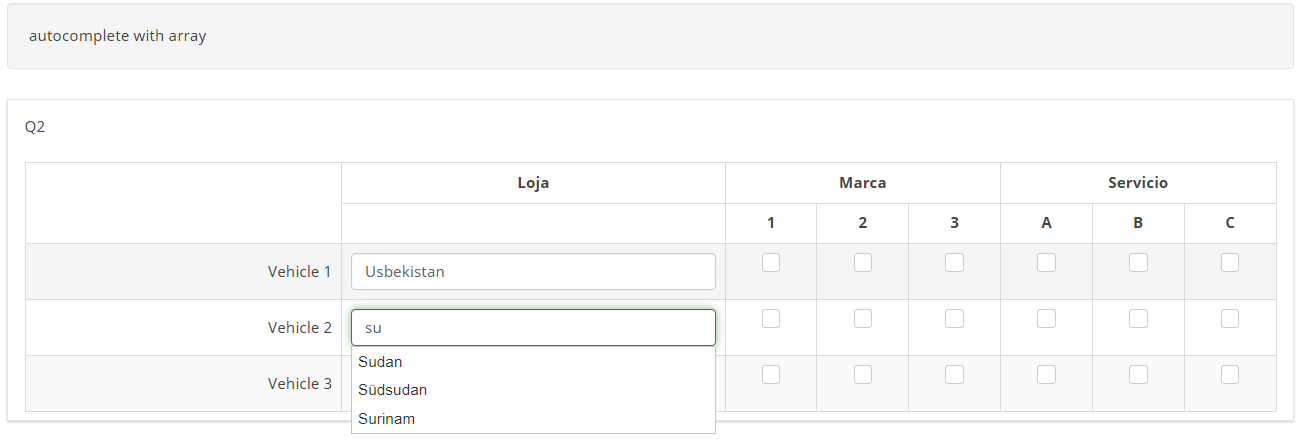Toggle Vehicle 2 Marca 2 checkbox

(863, 319)
